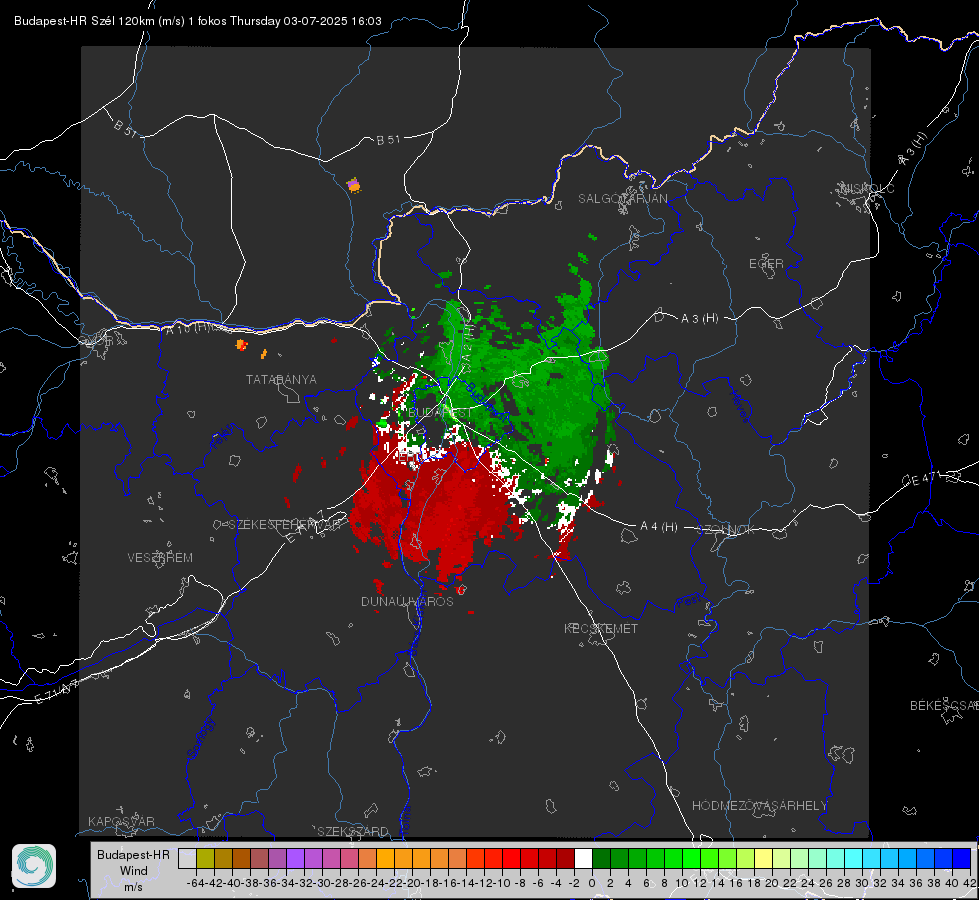Click the legend value -10
979x900 pixels.
tap(501, 883)
